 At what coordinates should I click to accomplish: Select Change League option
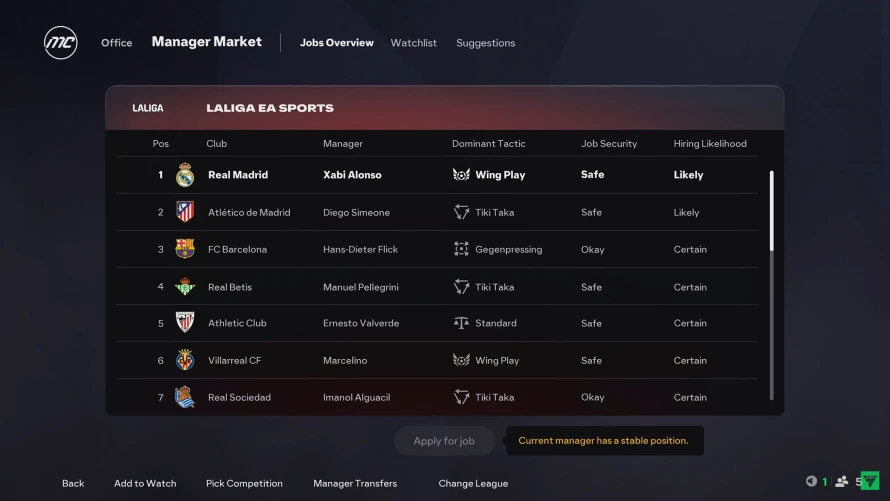473,483
